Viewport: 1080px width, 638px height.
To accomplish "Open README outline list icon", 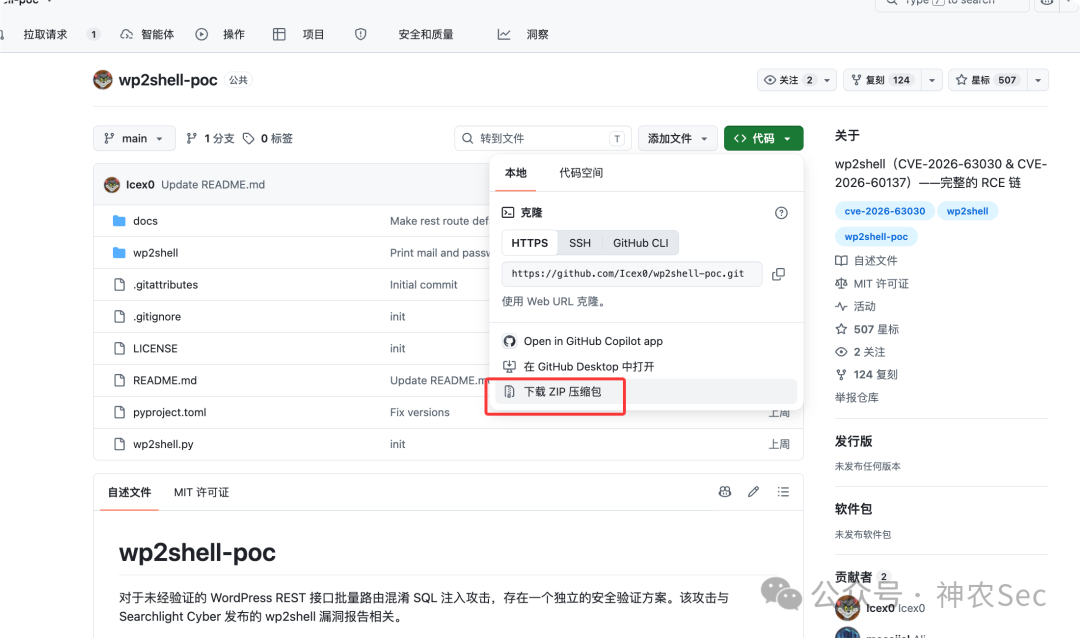I will [783, 492].
